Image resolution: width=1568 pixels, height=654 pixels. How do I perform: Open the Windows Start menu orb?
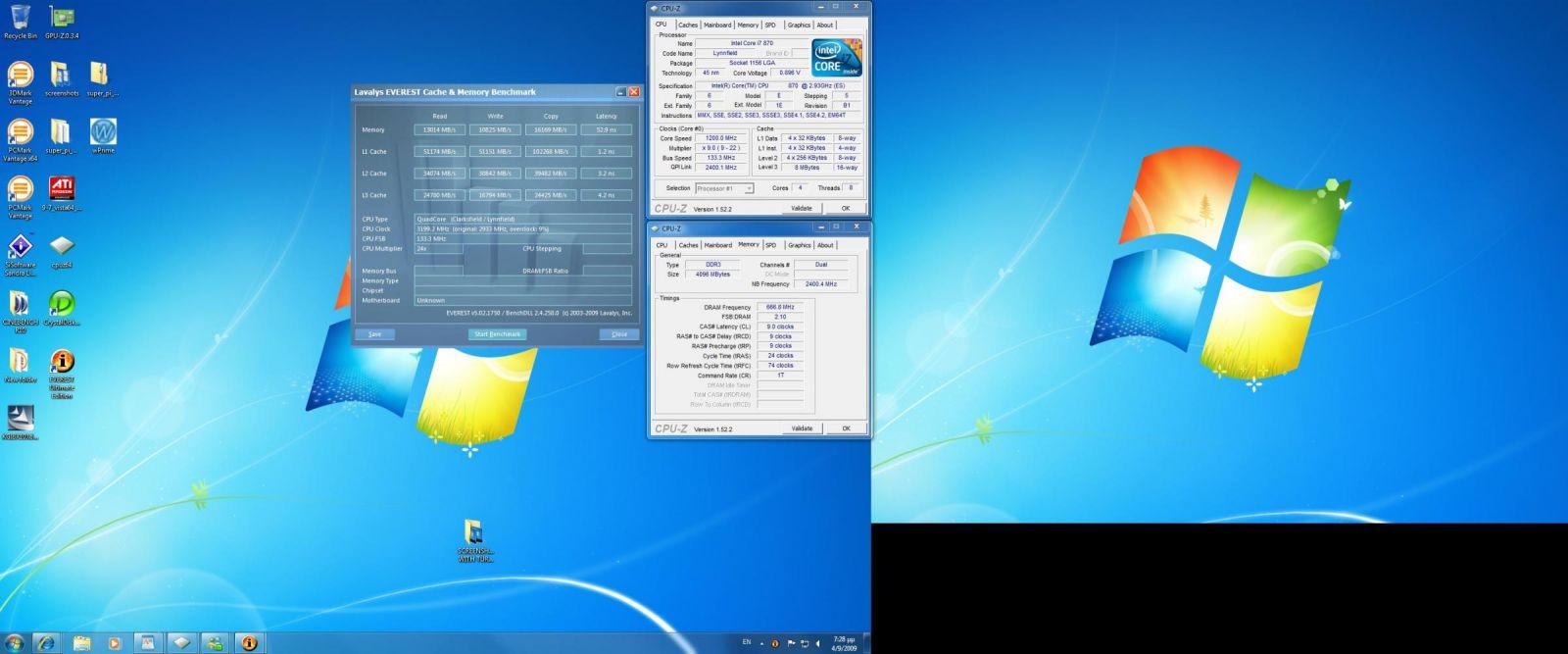point(15,643)
